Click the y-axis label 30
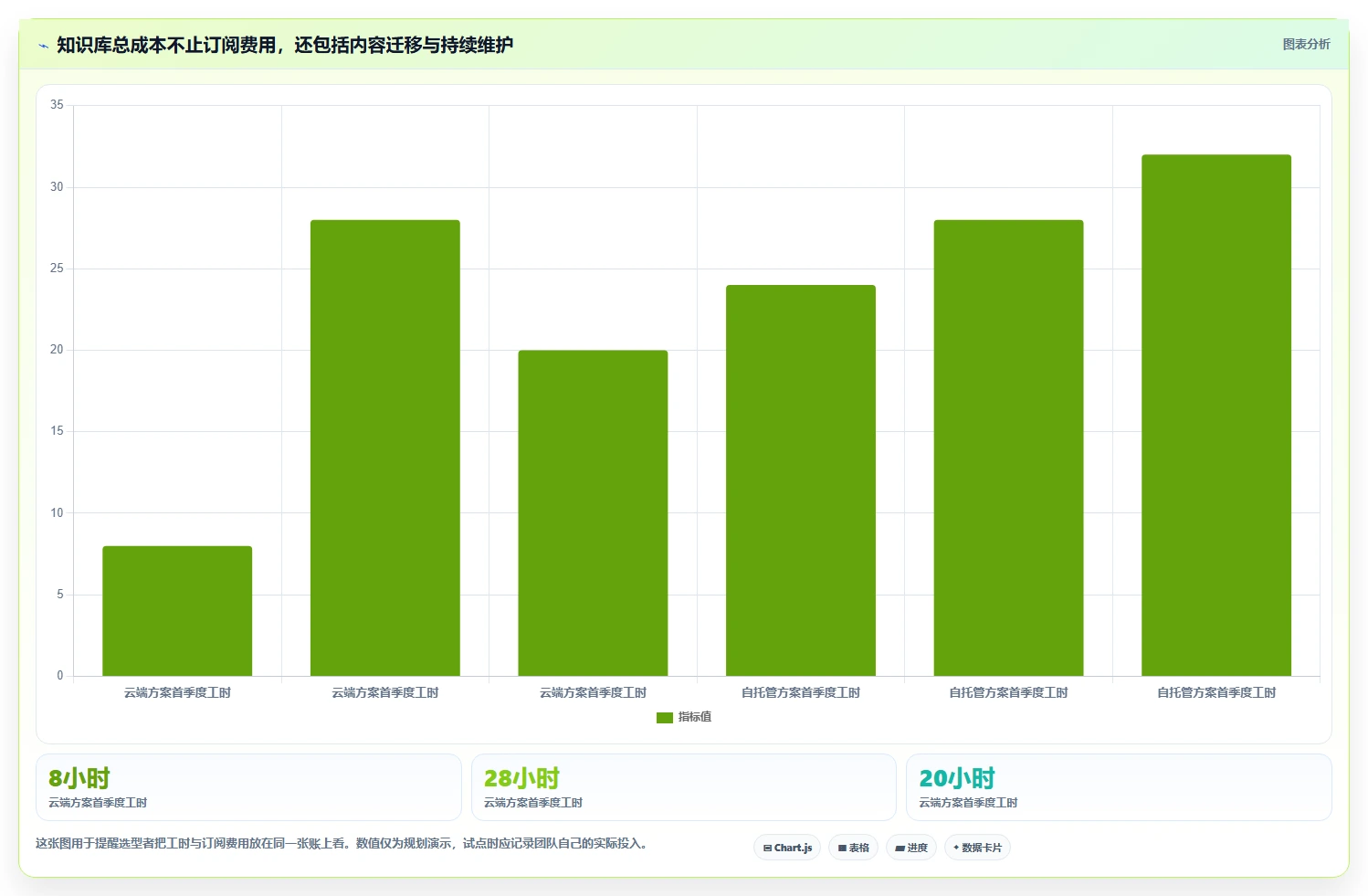 (x=57, y=186)
